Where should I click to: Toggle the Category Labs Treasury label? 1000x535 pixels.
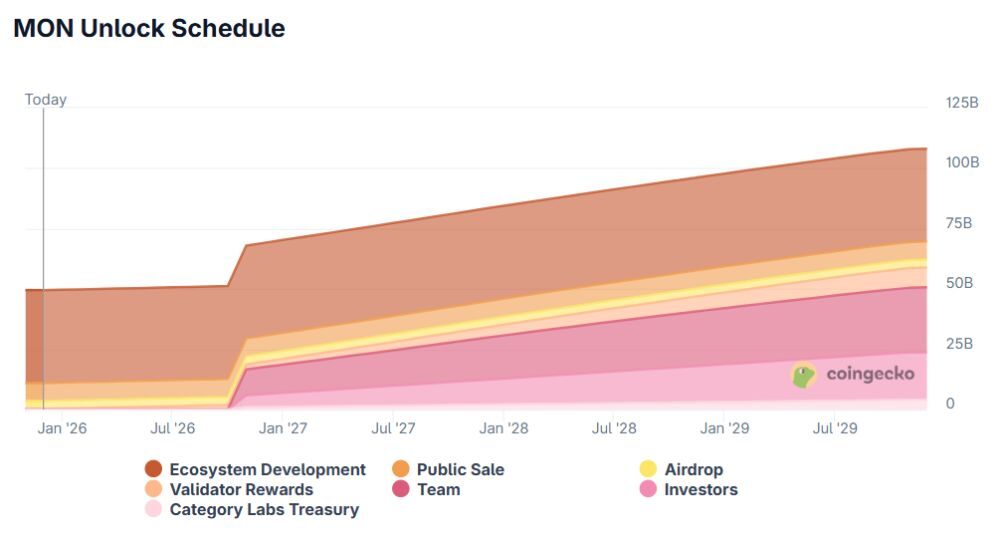click(x=264, y=510)
